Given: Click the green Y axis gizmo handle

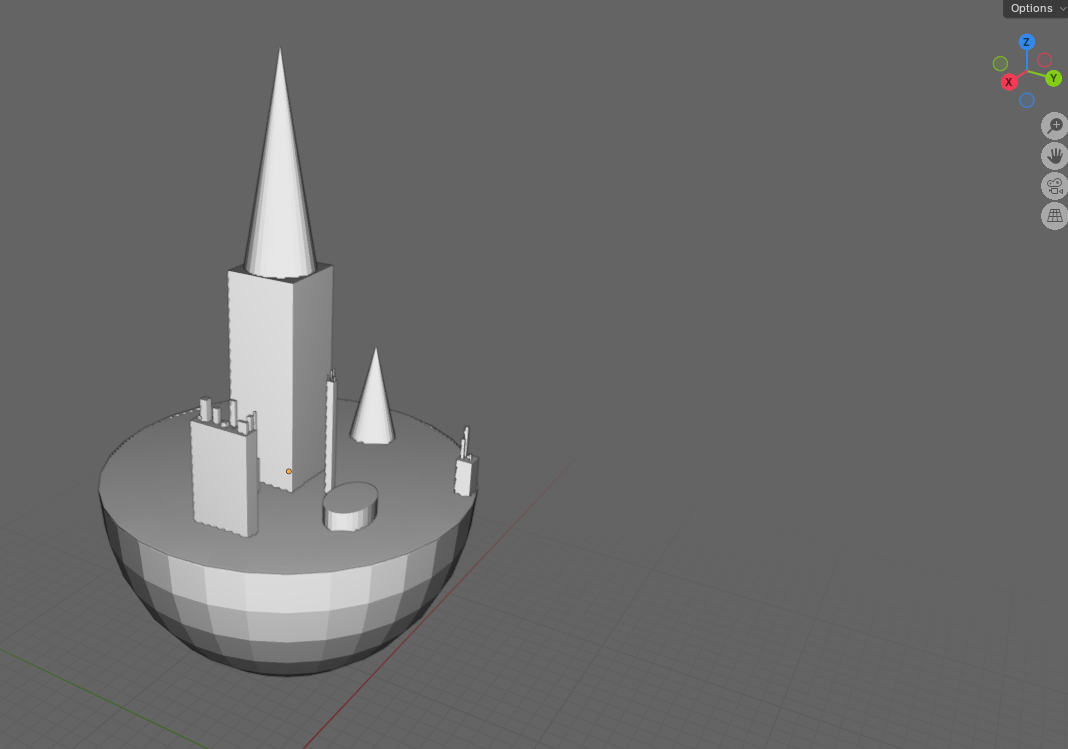Looking at the screenshot, I should click(1053, 78).
